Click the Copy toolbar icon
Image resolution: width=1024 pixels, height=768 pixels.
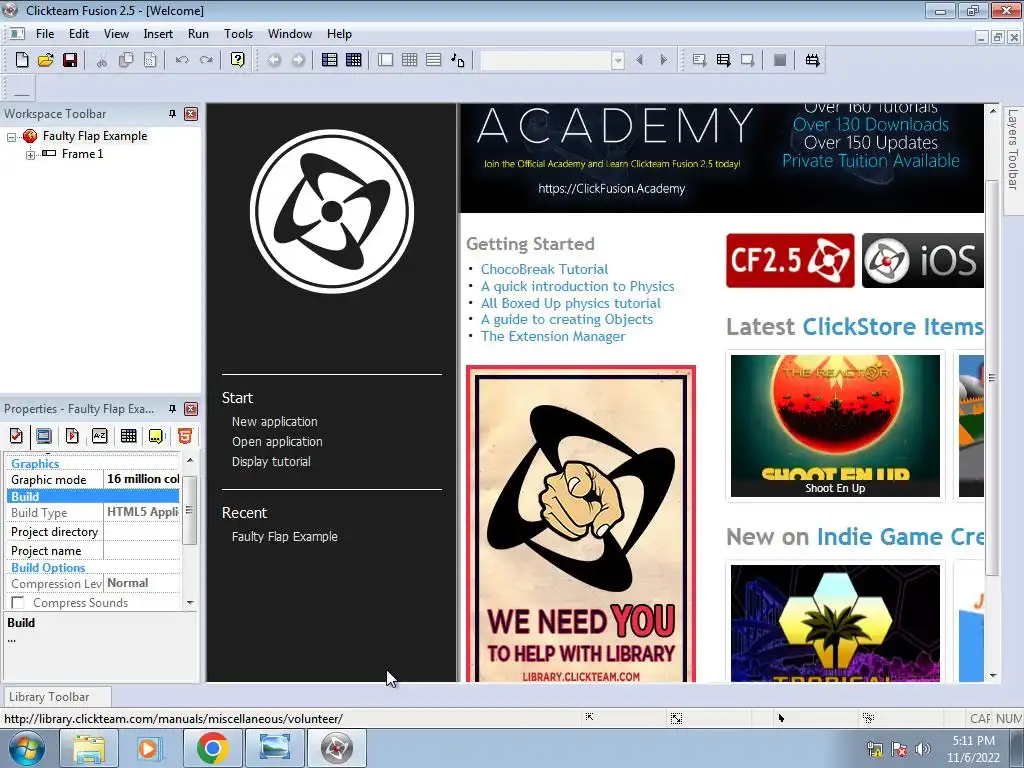[x=125, y=60]
